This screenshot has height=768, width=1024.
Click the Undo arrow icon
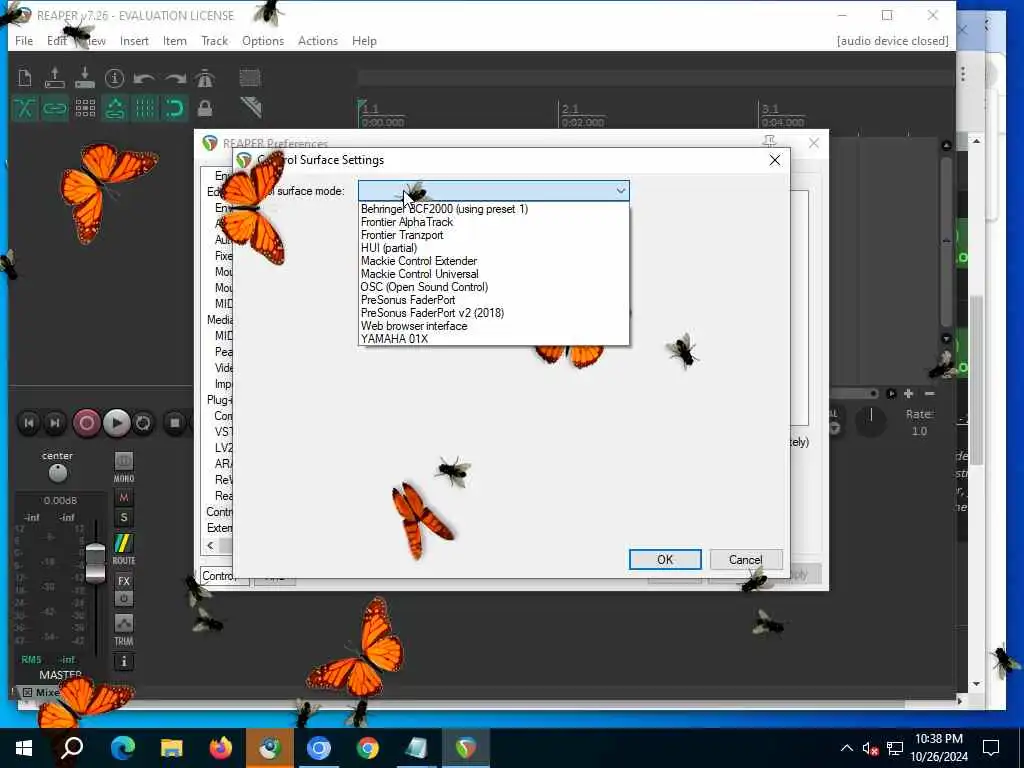click(144, 78)
